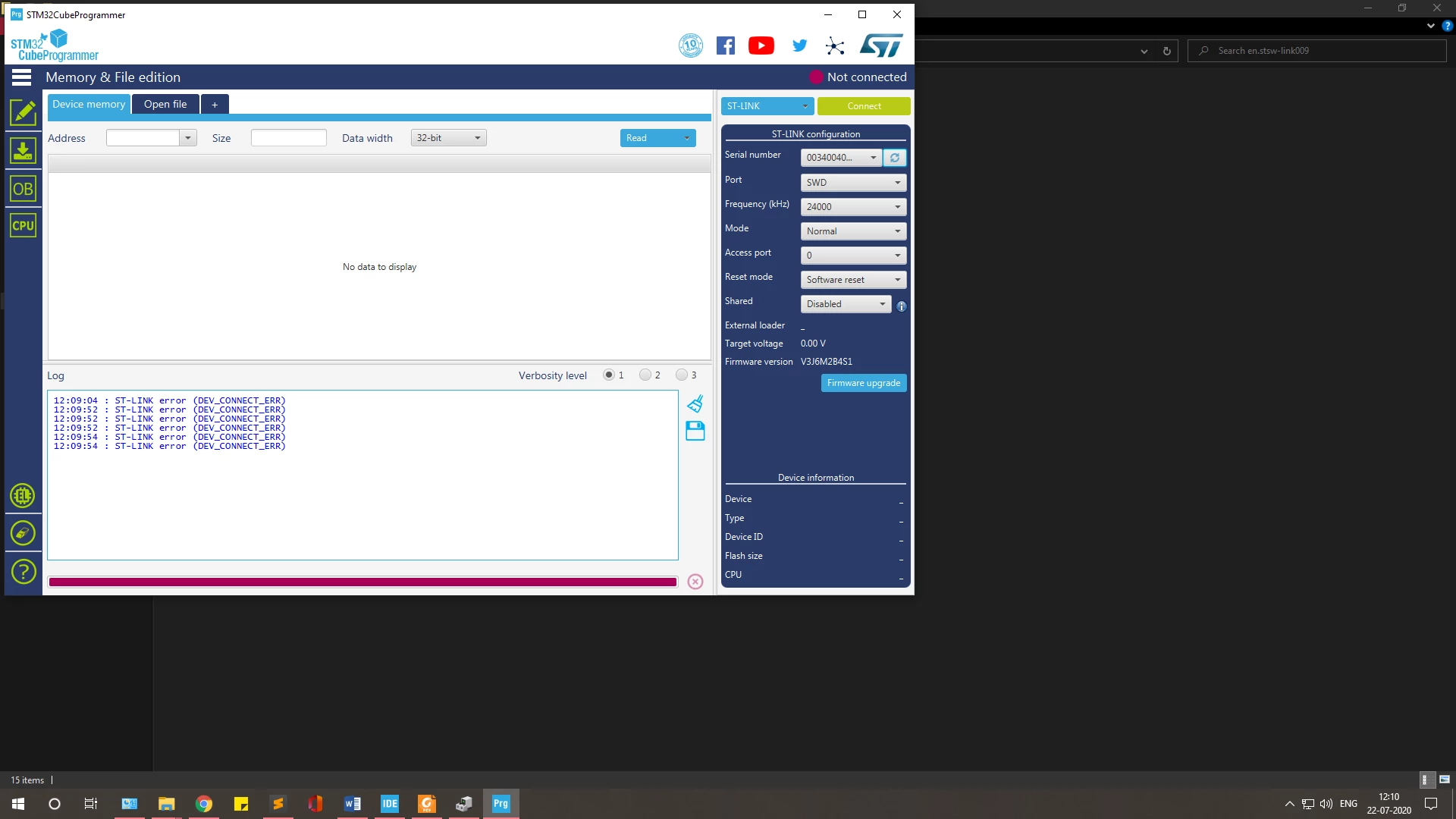Viewport: 1456px width, 819px height.
Task: Click the Firmware upgrade button
Action: [864, 383]
